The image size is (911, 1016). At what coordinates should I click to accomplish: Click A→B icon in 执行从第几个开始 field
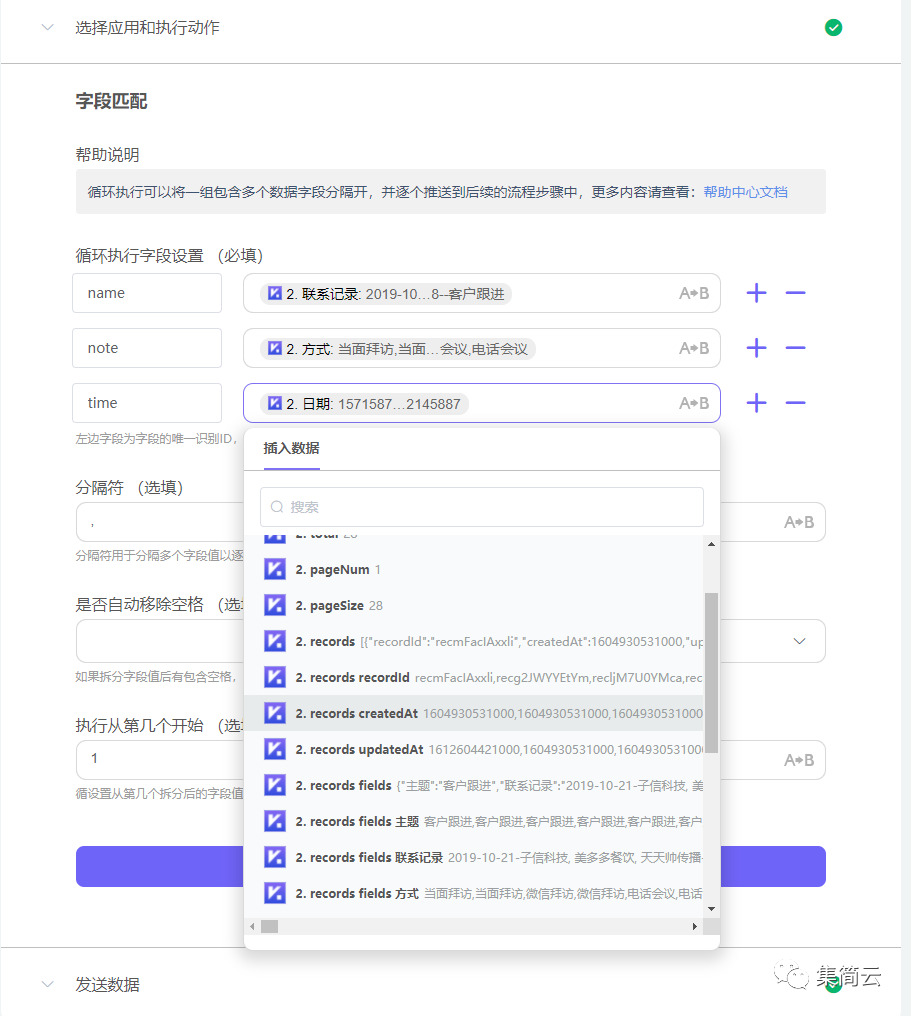click(799, 760)
